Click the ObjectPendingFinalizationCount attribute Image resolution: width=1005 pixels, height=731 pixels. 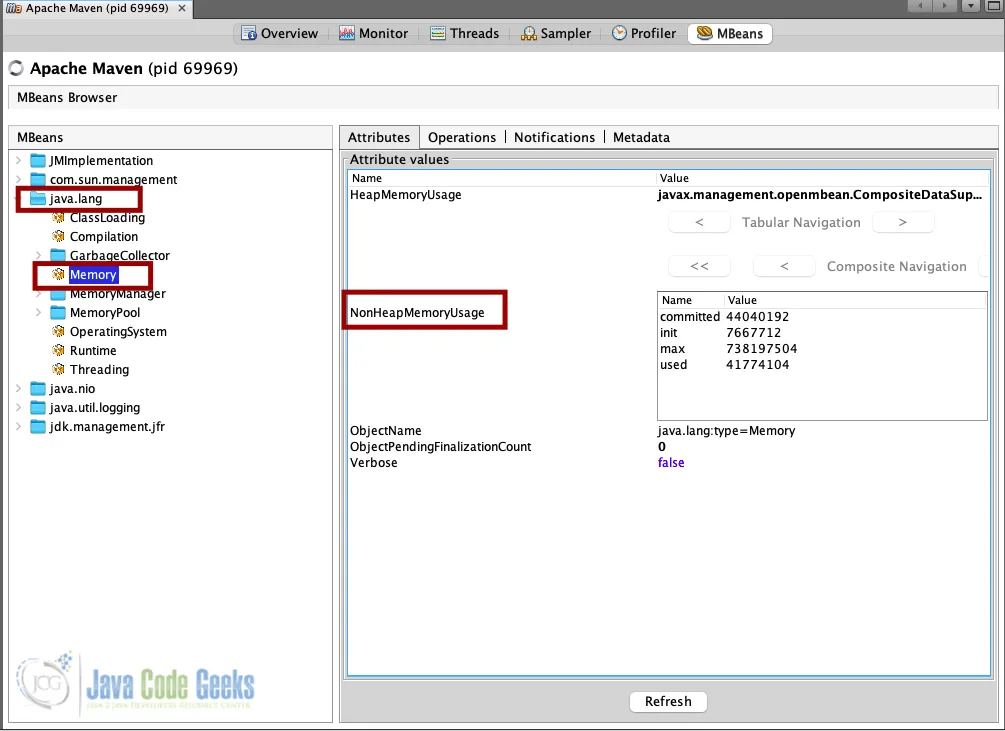point(440,447)
